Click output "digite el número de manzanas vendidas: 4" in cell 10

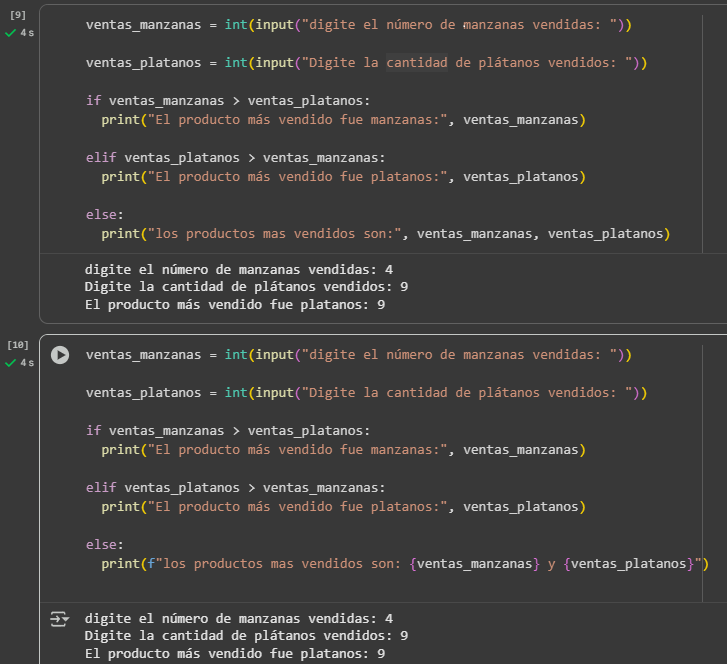click(x=239, y=619)
